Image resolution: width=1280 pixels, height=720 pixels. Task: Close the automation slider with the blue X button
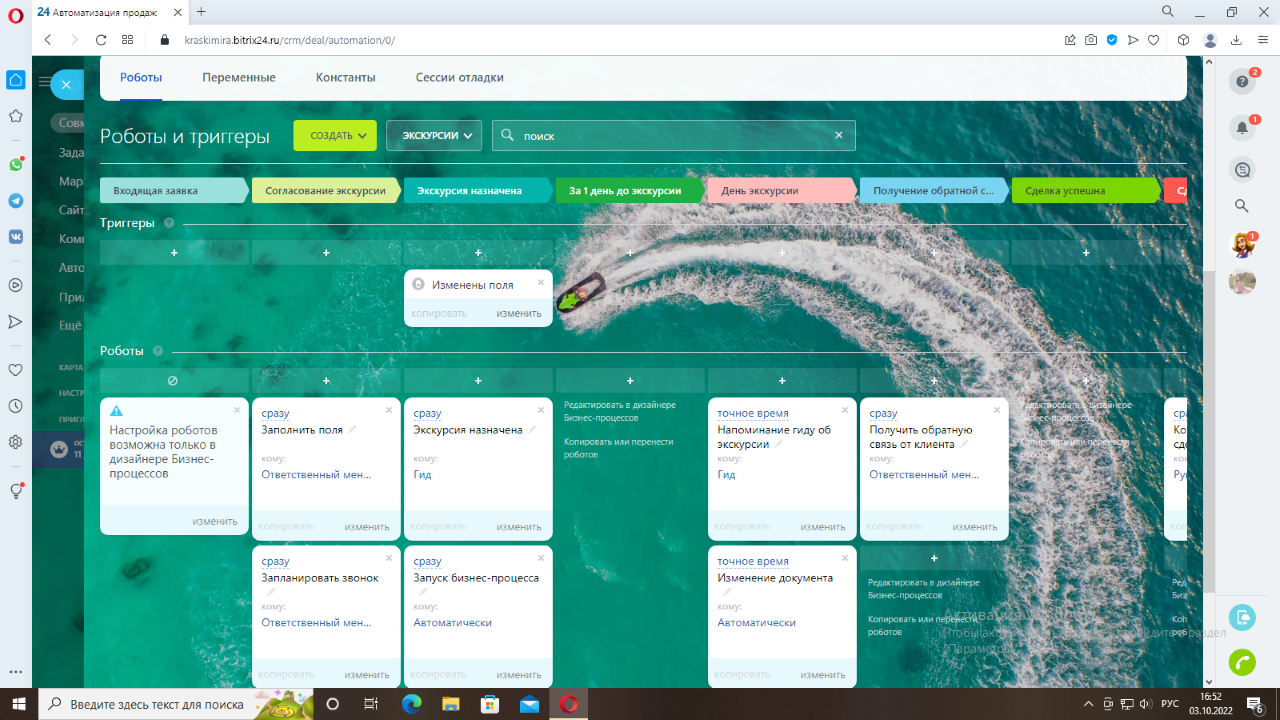pyautogui.click(x=66, y=85)
